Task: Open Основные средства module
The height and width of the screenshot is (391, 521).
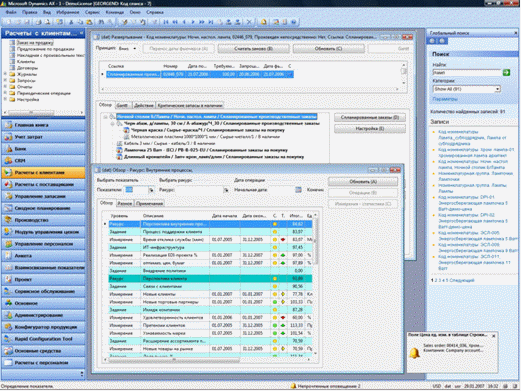Action: pos(43,351)
